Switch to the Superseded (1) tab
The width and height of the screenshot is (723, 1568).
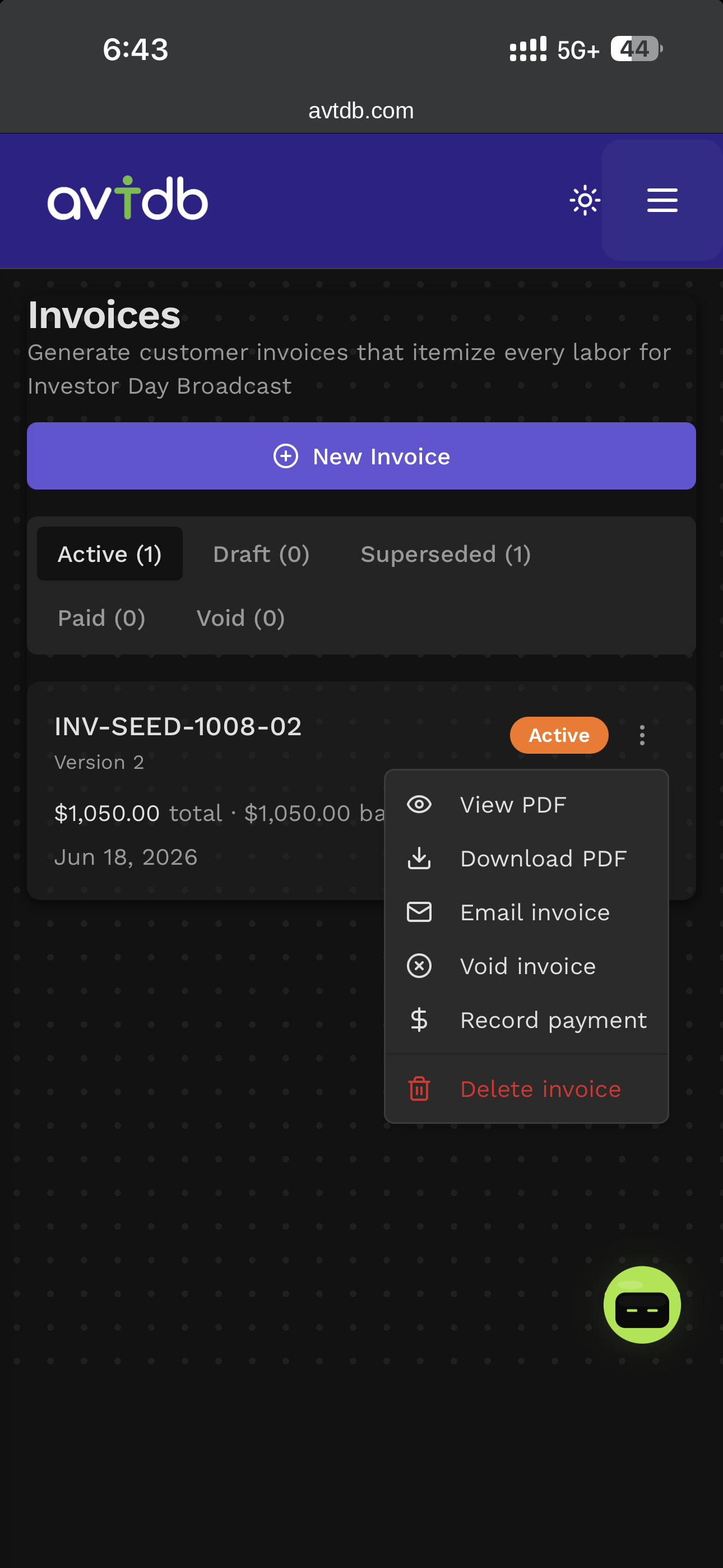pyautogui.click(x=446, y=554)
